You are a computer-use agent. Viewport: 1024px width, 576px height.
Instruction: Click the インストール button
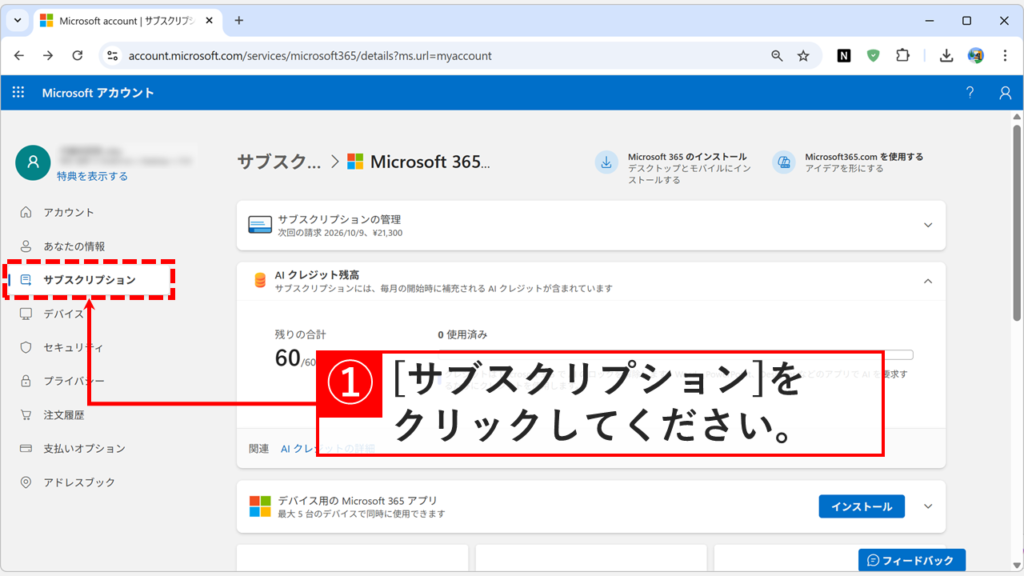point(861,506)
